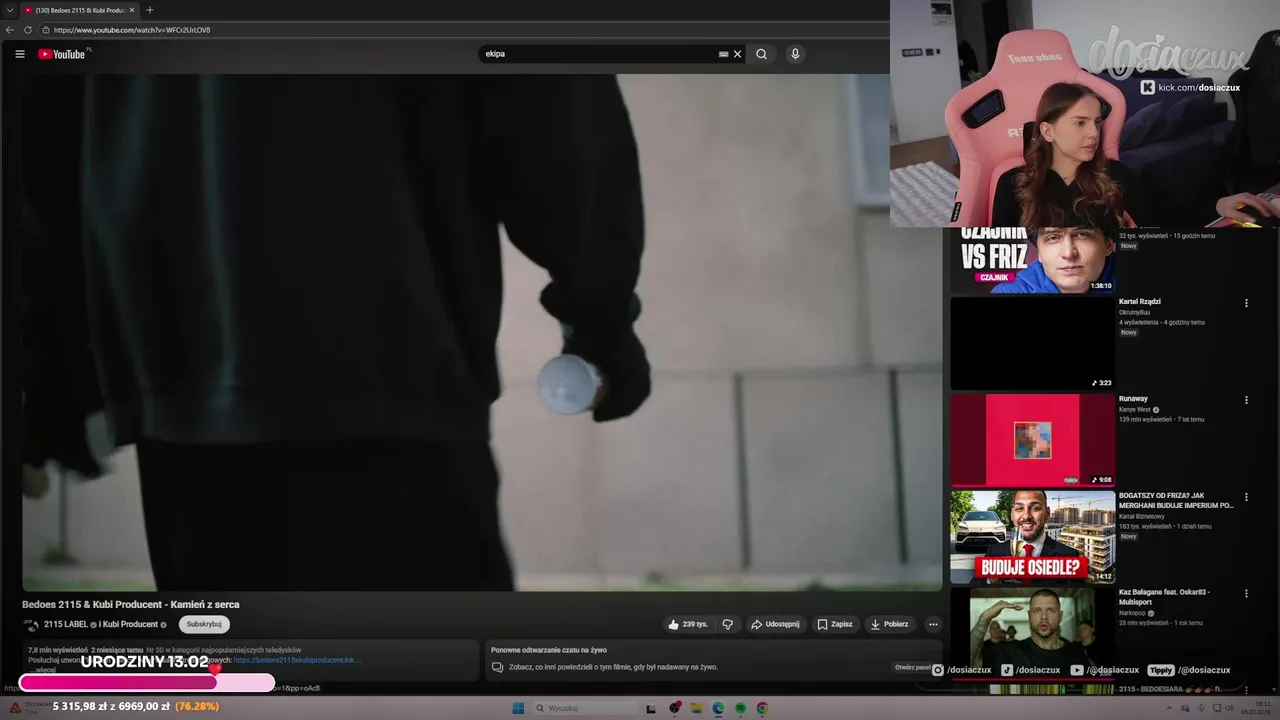Open the three-dot more actions menu below video

pyautogui.click(x=933, y=624)
